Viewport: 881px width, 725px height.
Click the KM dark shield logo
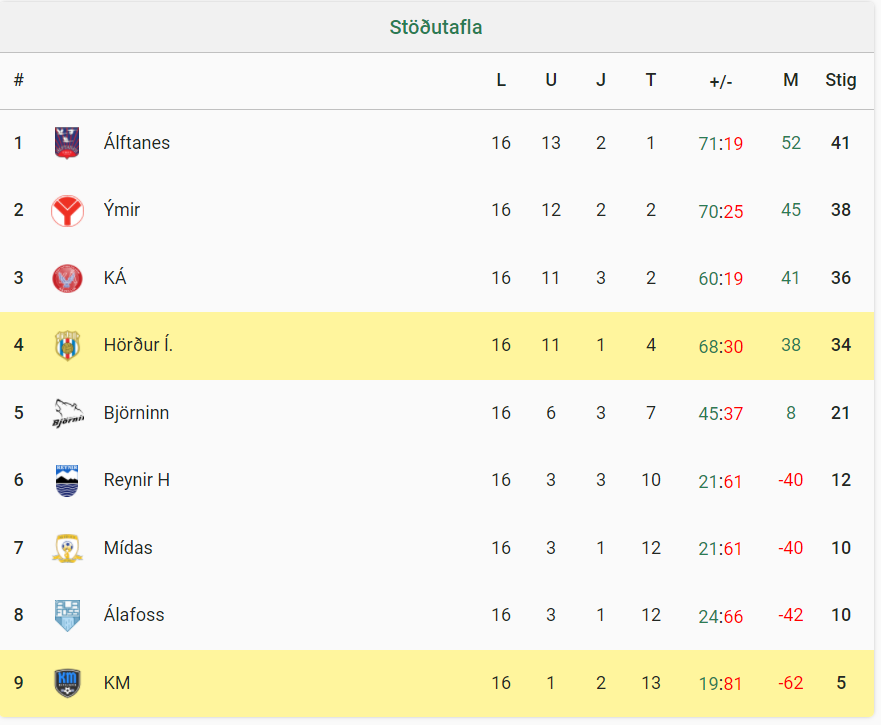click(x=67, y=683)
